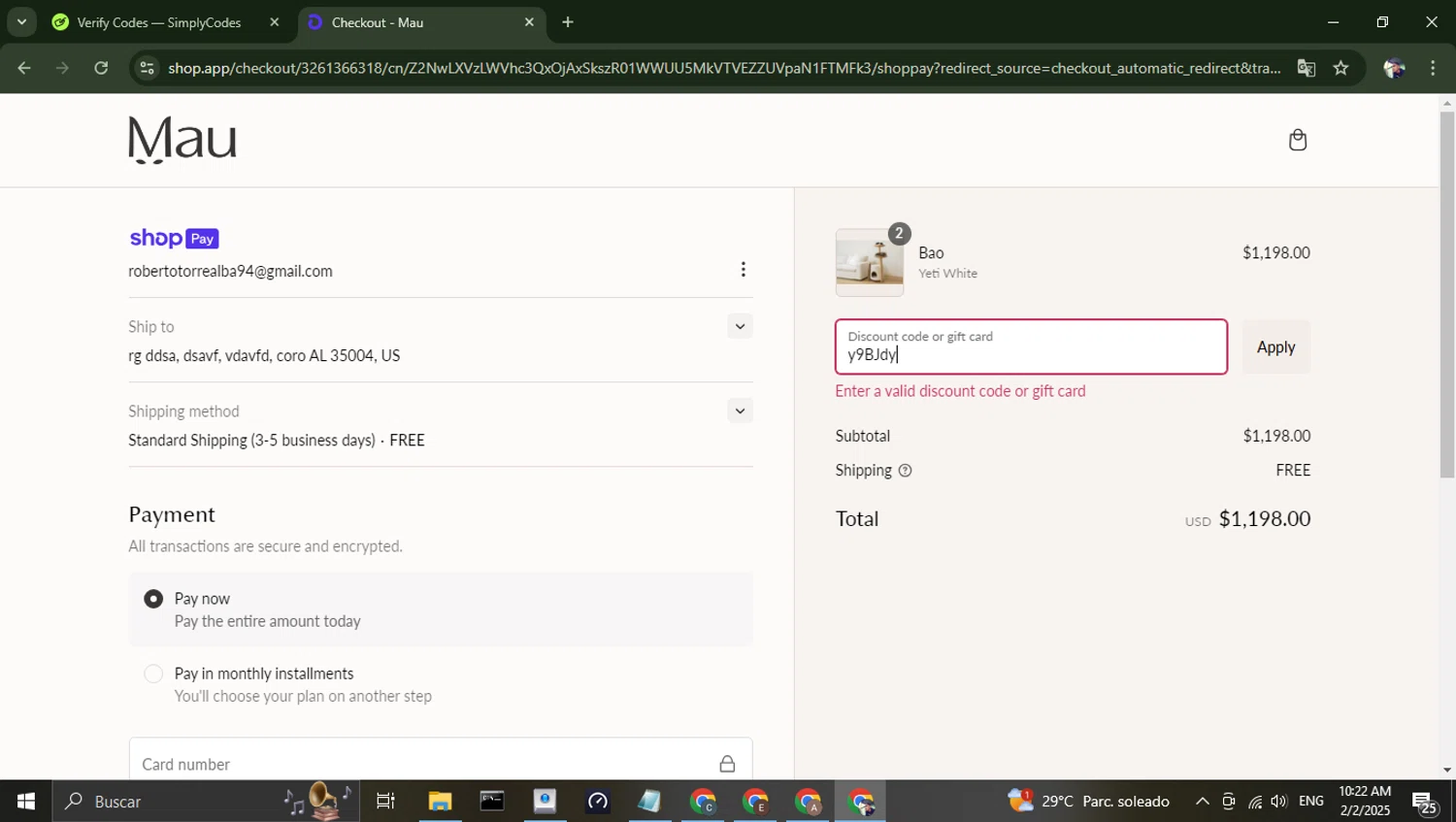Open the translate page icon
Screen dimensions: 1456x822
coord(1306,68)
